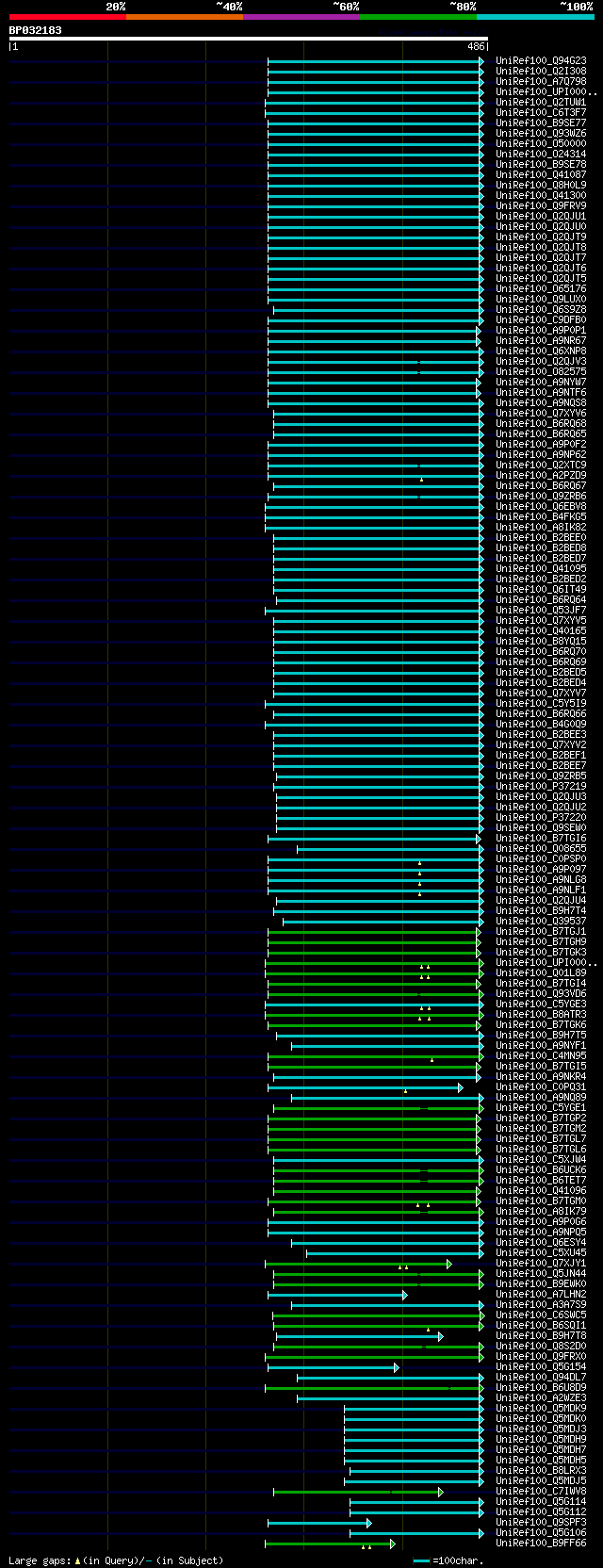
Task: Open hit UniRef100_B6U8D9
Action: pyautogui.click(x=541, y=1388)
